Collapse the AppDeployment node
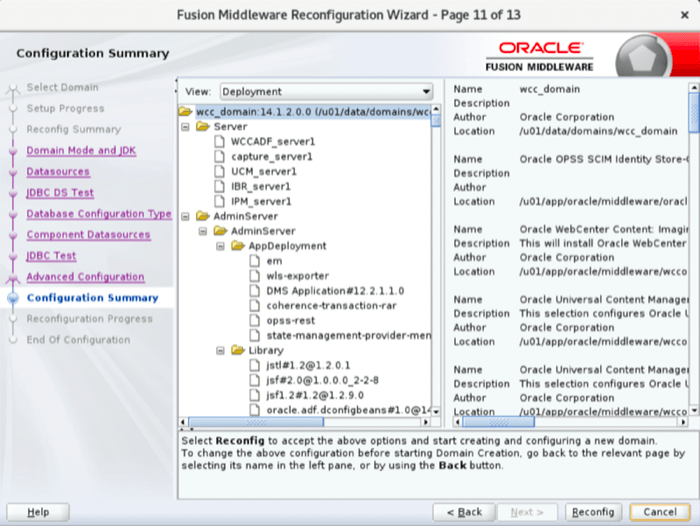Screen dimensions: 700x526 (220, 246)
